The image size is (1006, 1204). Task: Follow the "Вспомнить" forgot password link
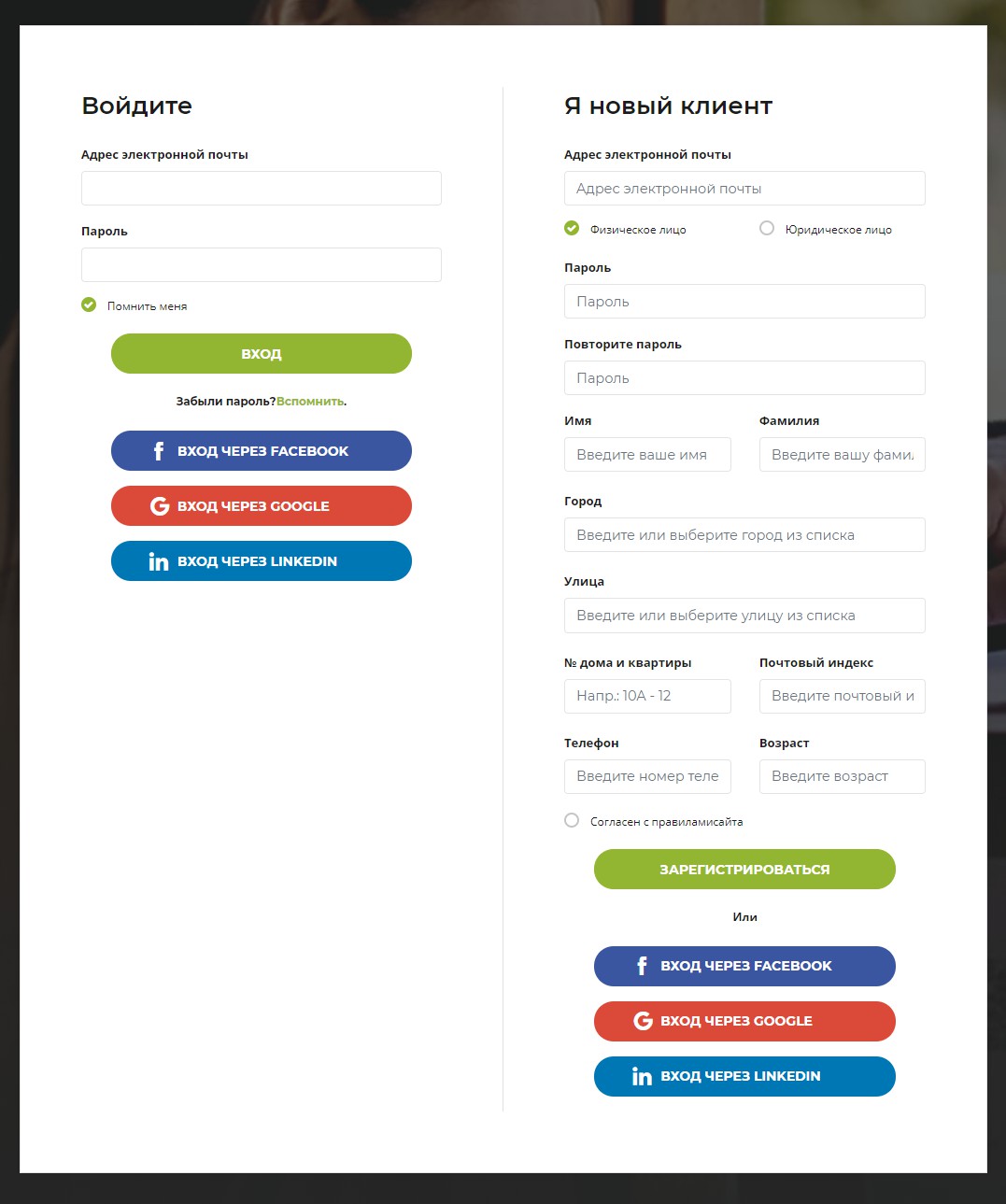[x=310, y=402]
